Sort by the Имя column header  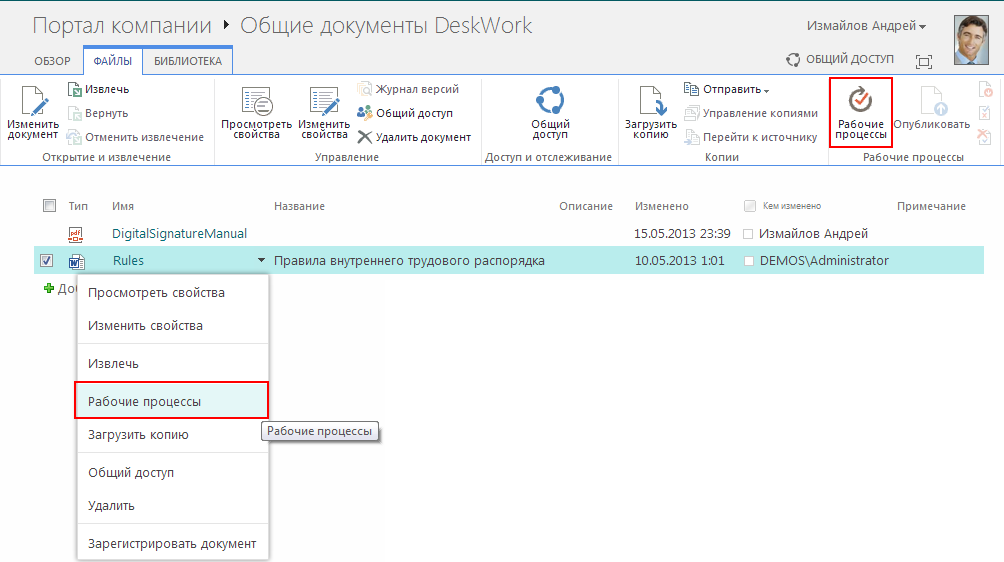coord(123,206)
